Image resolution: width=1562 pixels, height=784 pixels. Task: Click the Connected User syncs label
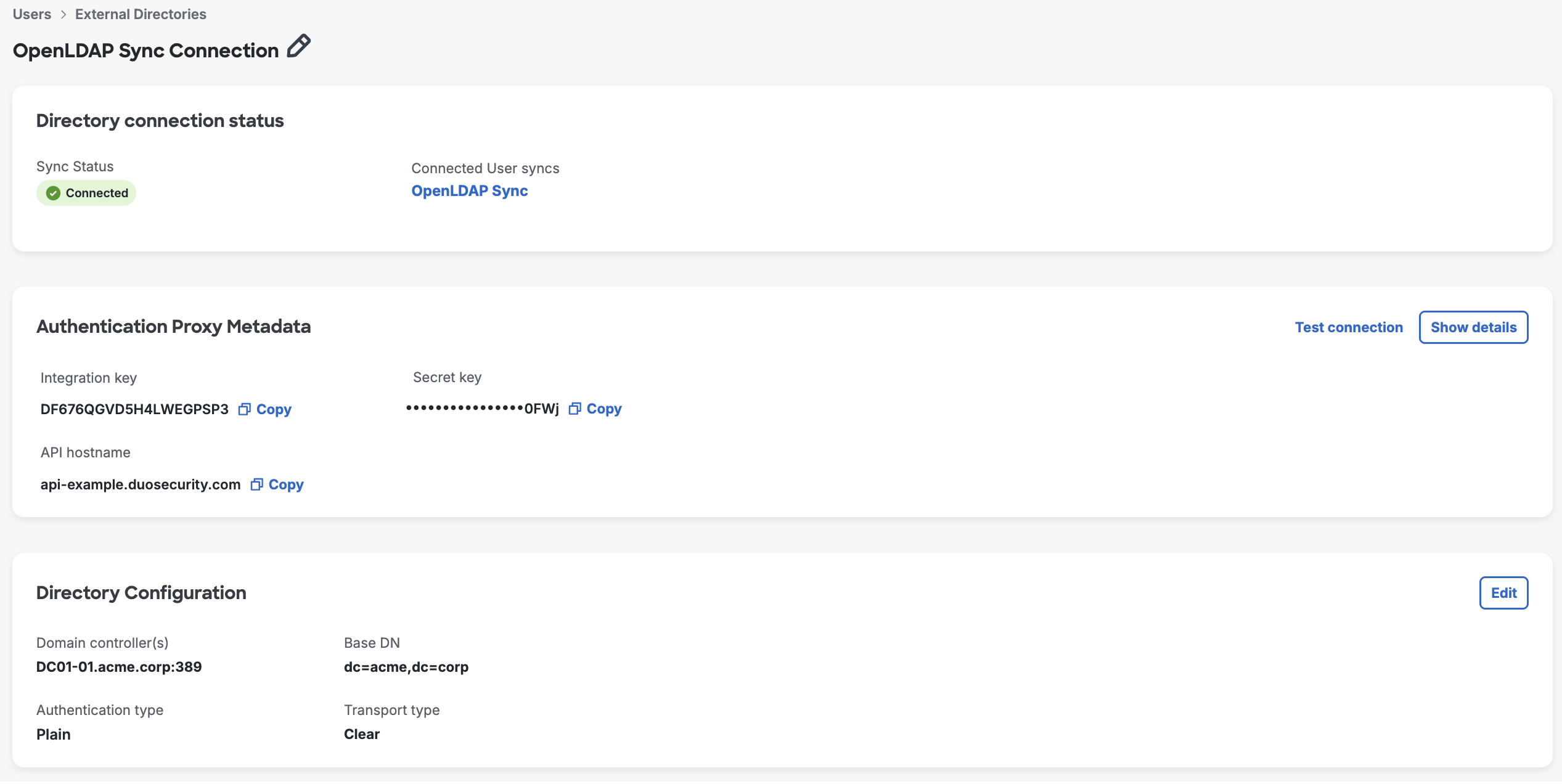coord(486,168)
